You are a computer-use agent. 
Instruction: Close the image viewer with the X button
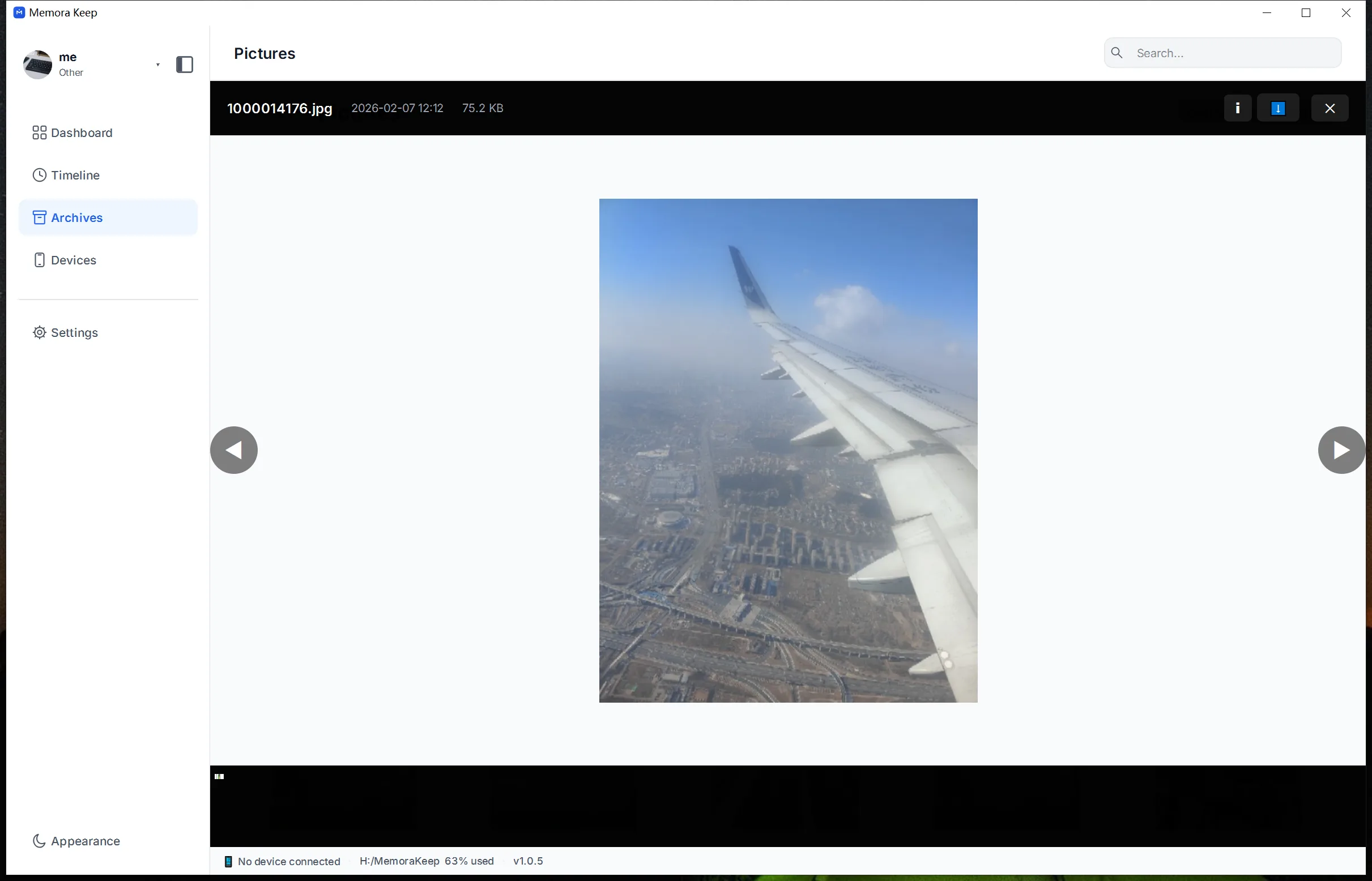coord(1329,108)
